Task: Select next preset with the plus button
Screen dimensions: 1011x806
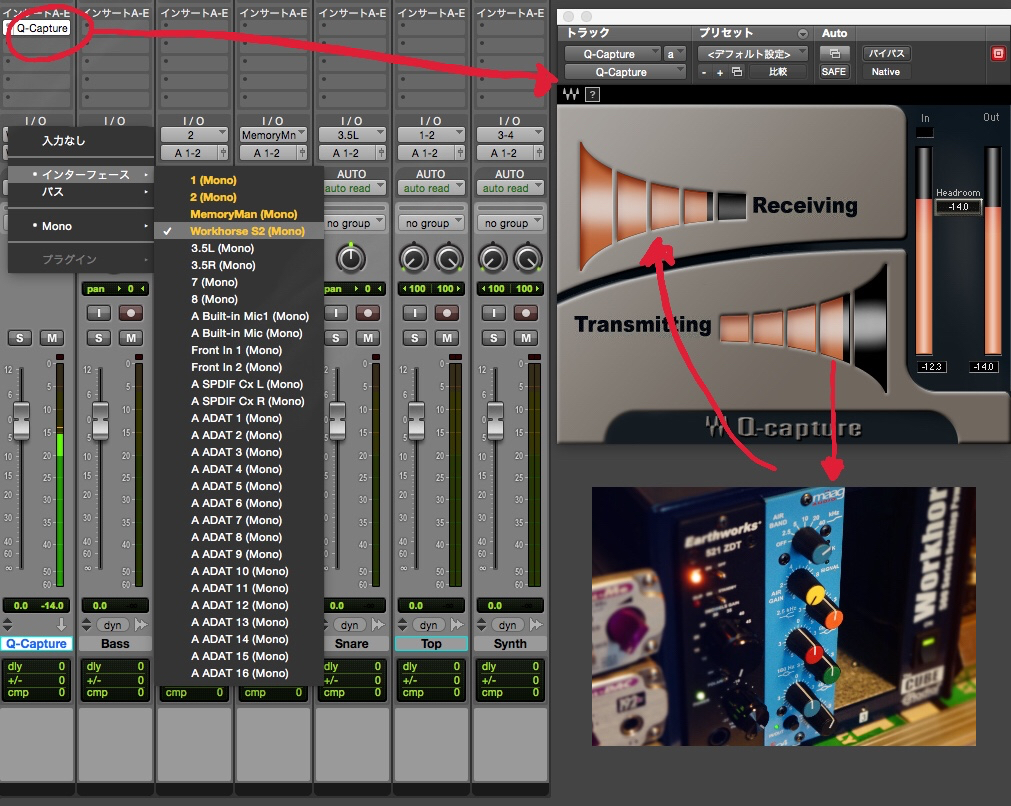Action: pyautogui.click(x=720, y=72)
